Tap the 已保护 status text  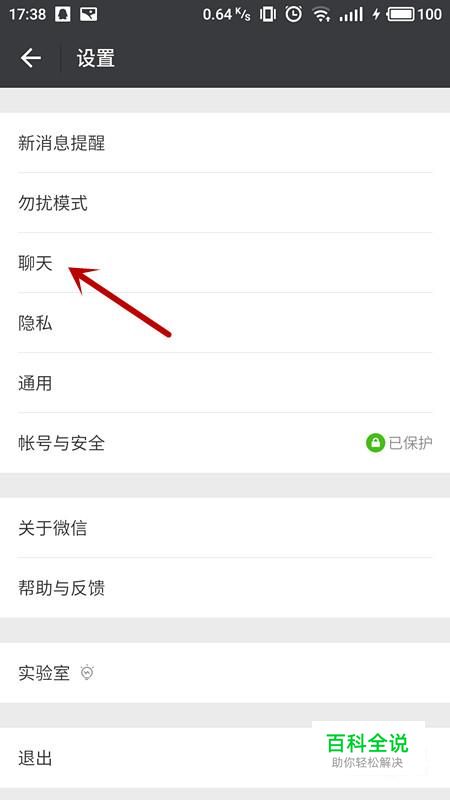pyautogui.click(x=411, y=443)
